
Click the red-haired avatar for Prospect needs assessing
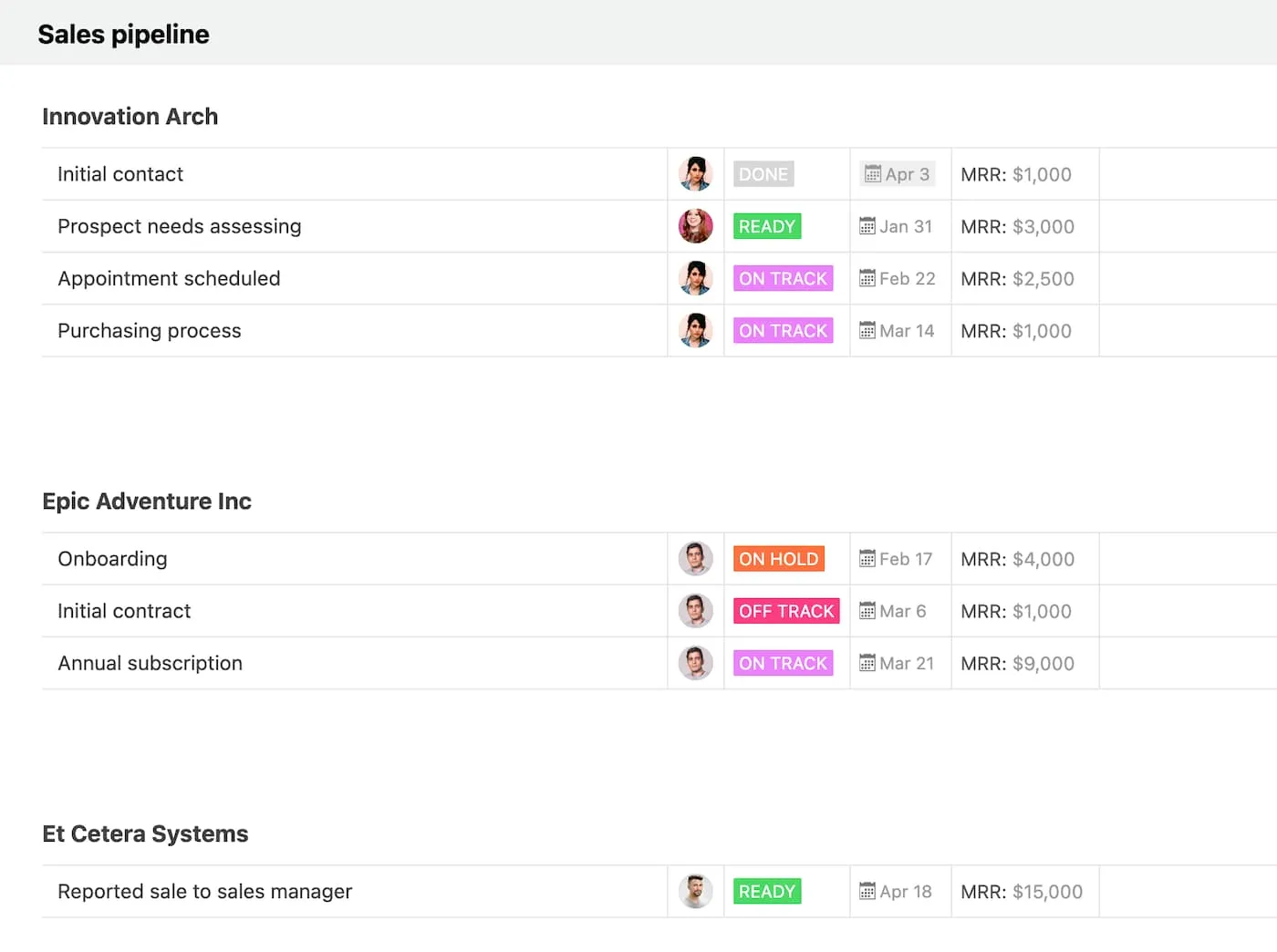click(x=695, y=226)
